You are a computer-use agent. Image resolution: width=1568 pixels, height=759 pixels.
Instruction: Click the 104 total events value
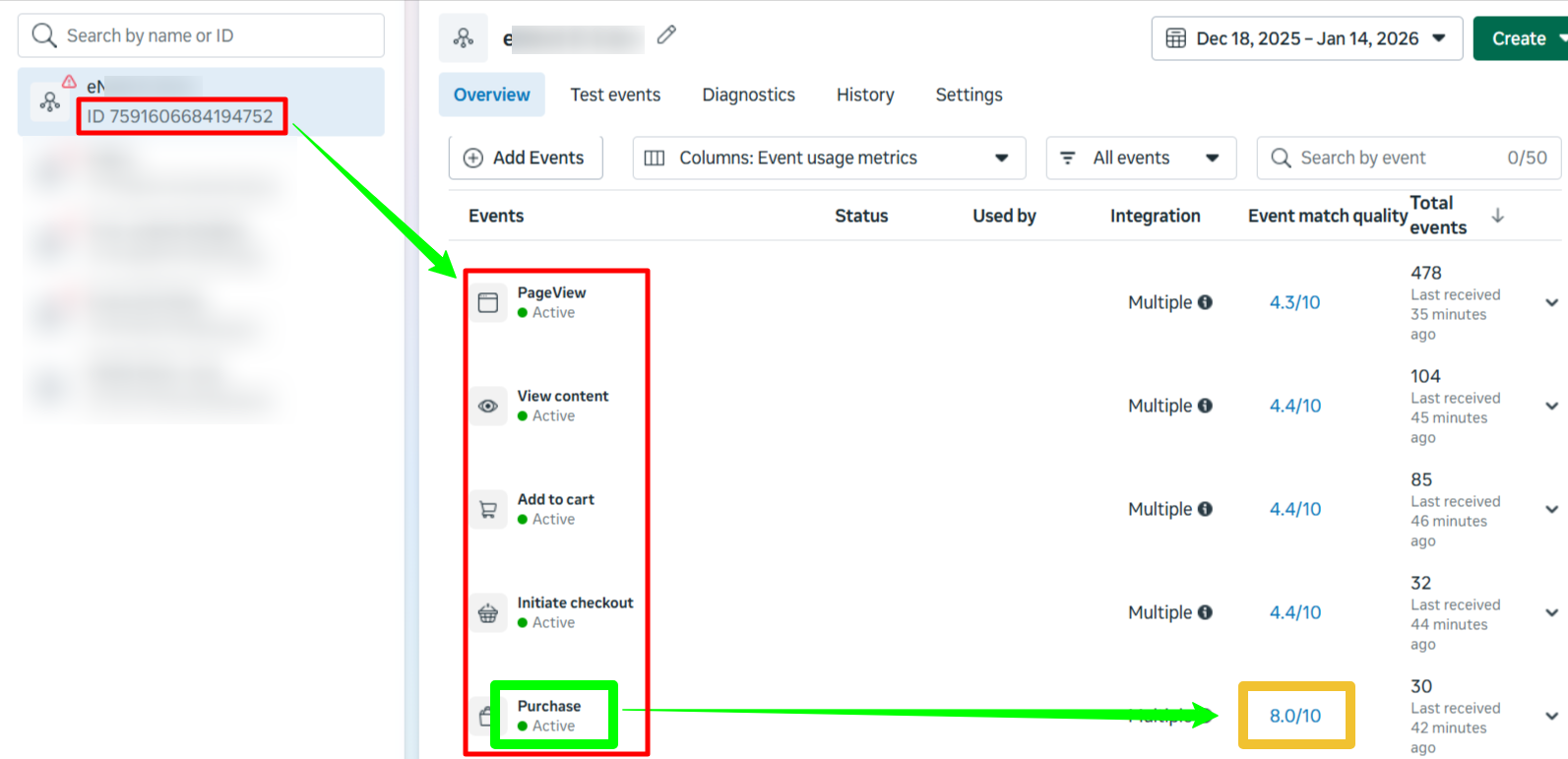[x=1425, y=376]
